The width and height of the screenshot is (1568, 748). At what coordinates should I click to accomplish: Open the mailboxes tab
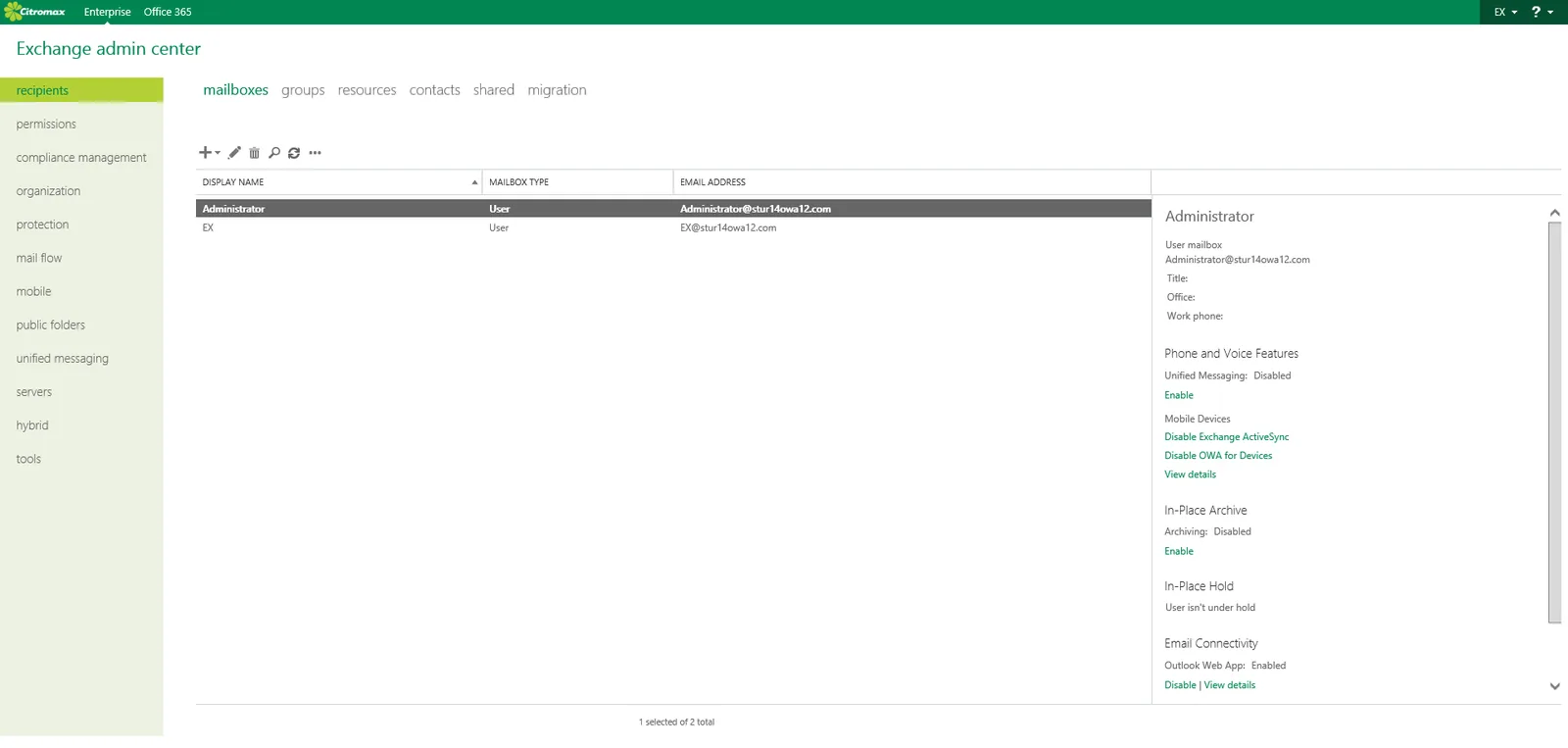[235, 90]
